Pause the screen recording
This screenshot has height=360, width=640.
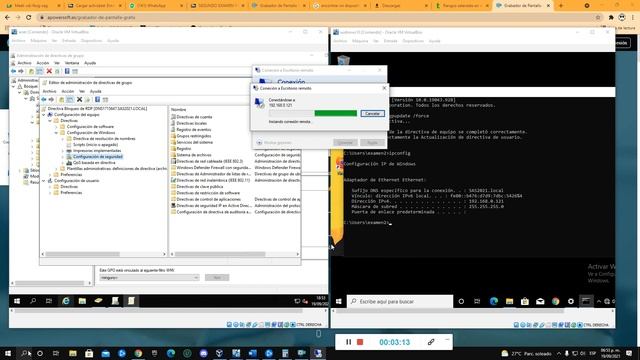[348, 342]
